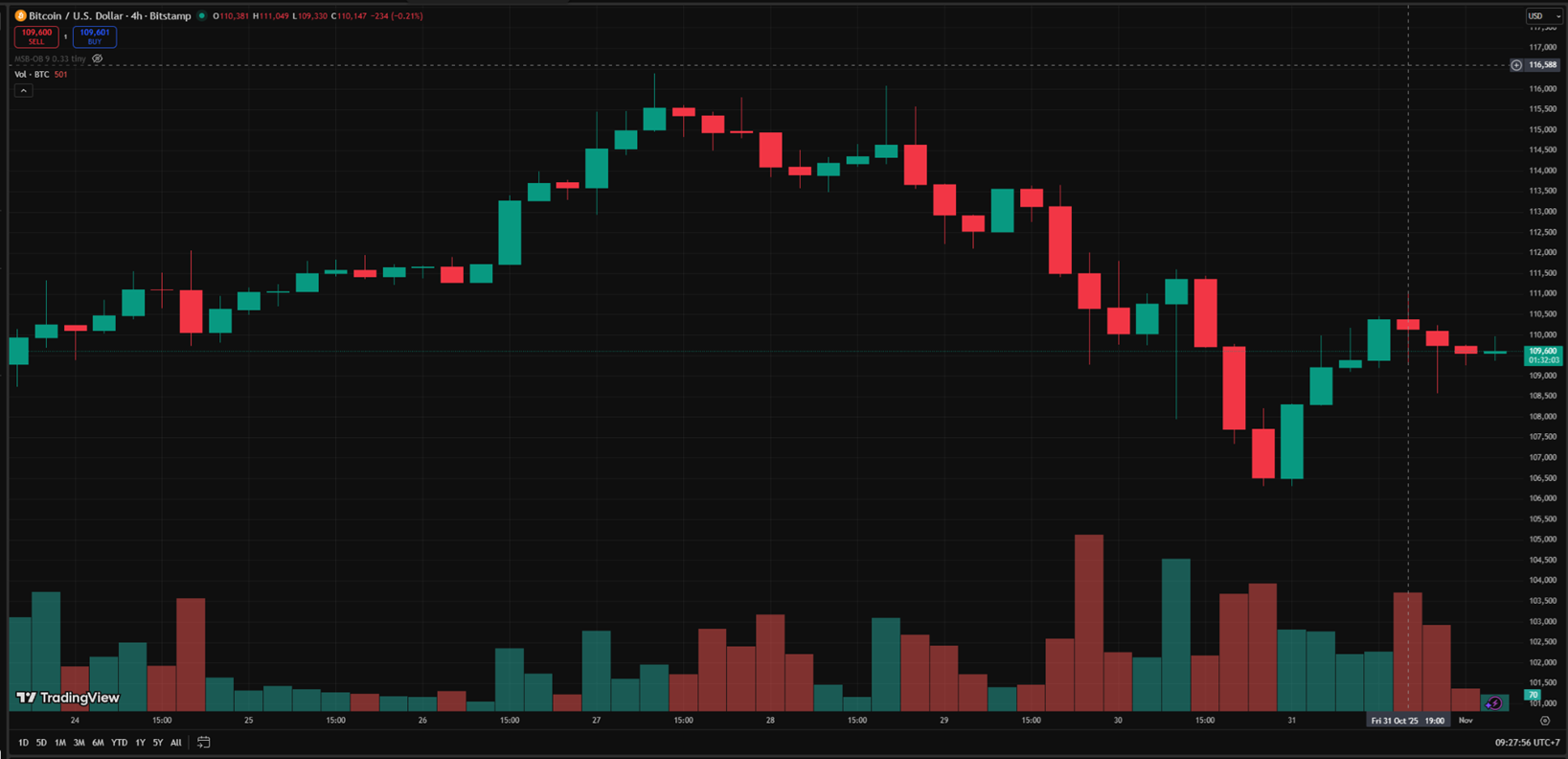Select the YTD time range

pos(119,743)
